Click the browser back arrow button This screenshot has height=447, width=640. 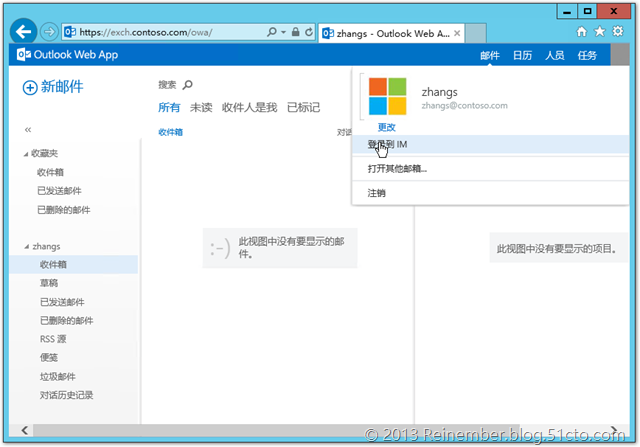26,31
